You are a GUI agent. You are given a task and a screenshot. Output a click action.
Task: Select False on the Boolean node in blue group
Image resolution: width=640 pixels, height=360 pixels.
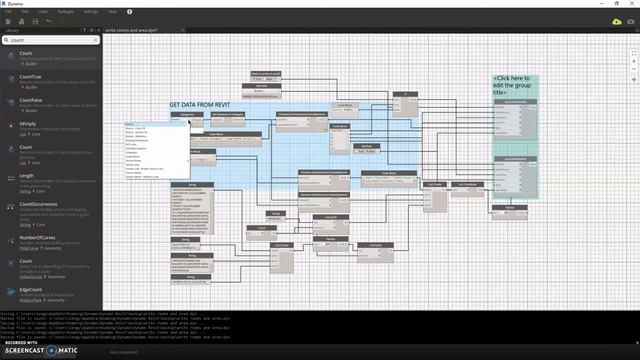coord(371,151)
